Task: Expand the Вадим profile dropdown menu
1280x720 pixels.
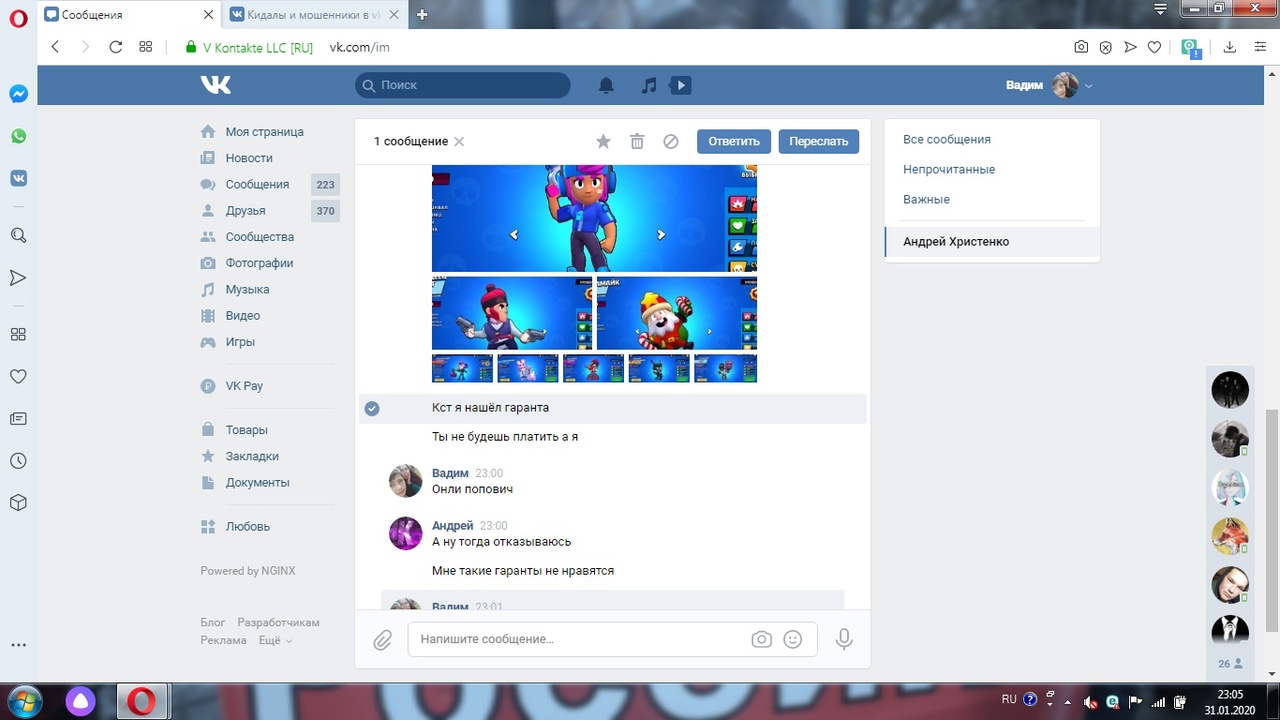Action: click(x=1089, y=86)
